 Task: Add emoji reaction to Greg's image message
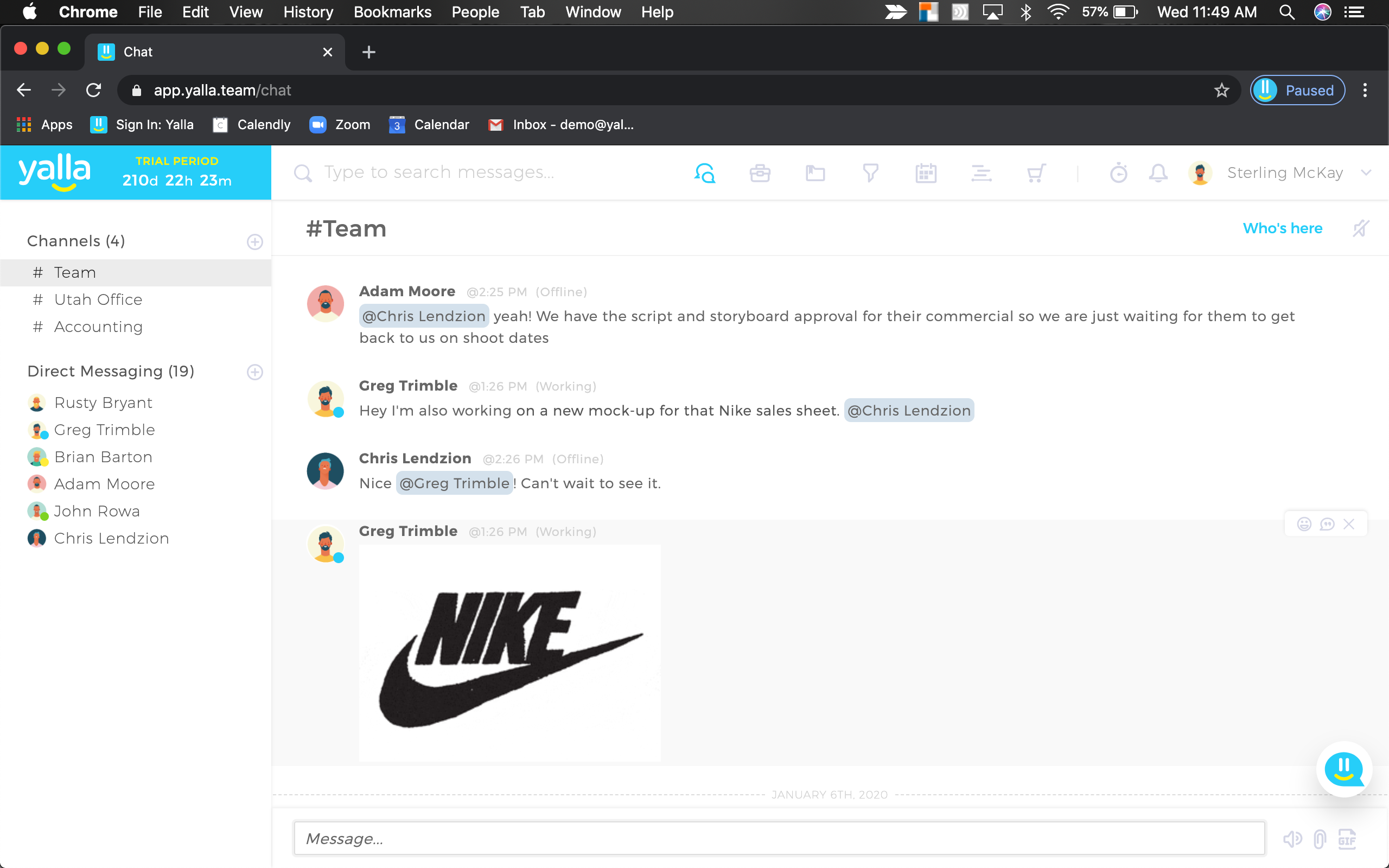pyautogui.click(x=1304, y=524)
